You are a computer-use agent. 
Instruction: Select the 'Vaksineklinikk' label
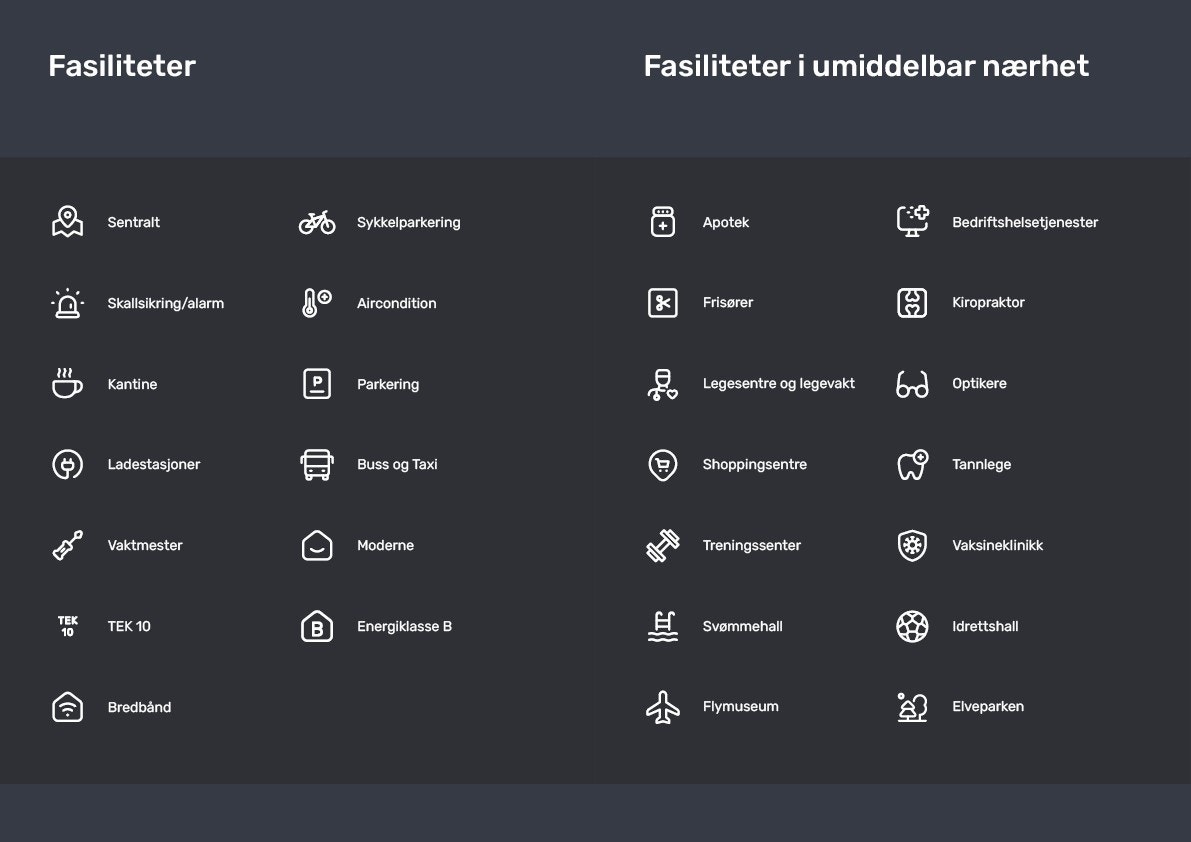click(x=997, y=545)
